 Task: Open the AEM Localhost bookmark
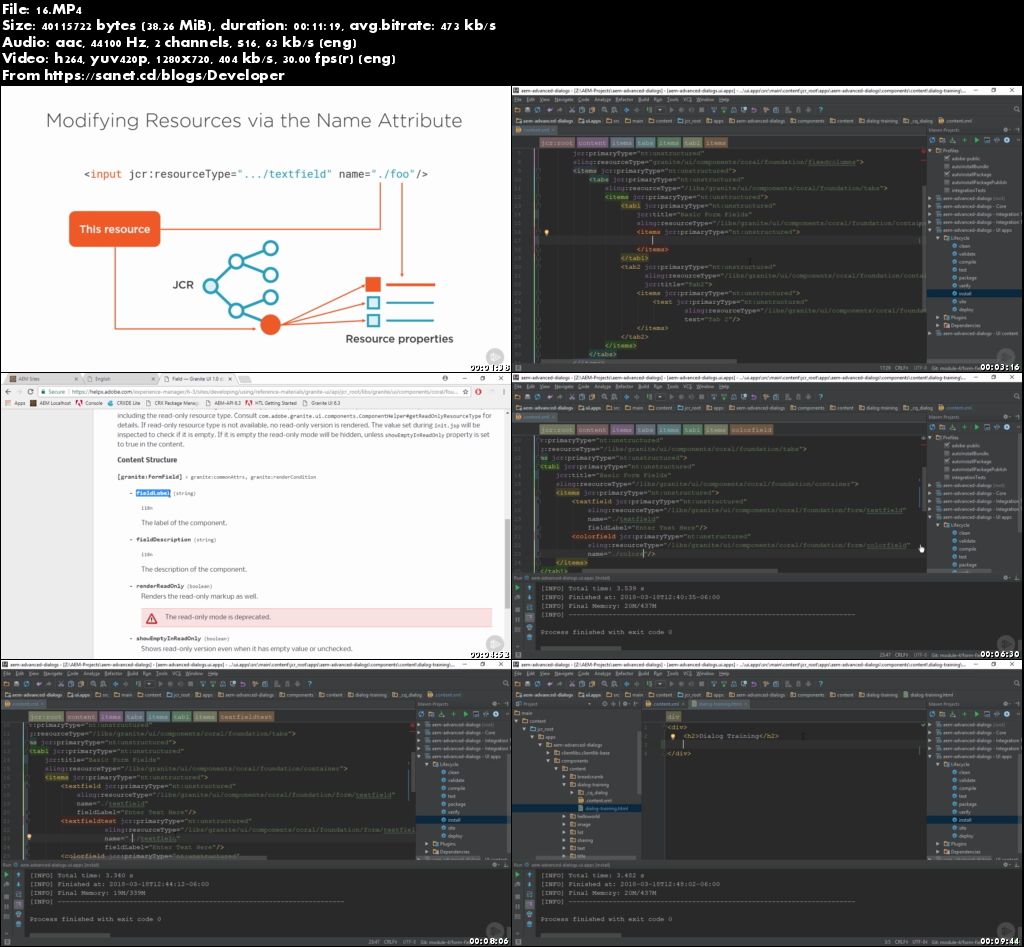pos(50,404)
